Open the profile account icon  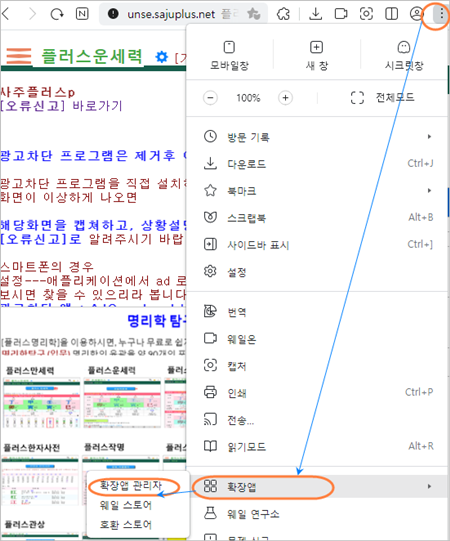(416, 13)
